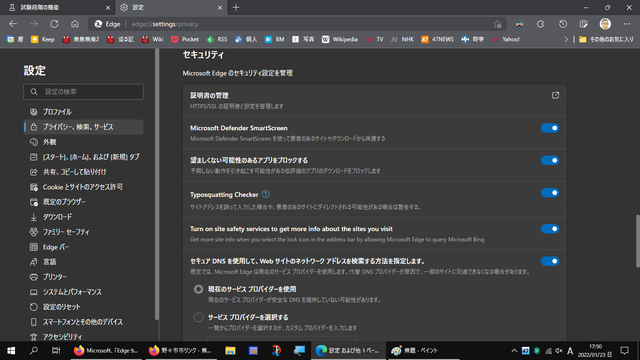
Task: Open the 47NEWS bookmark
Action: click(437, 39)
